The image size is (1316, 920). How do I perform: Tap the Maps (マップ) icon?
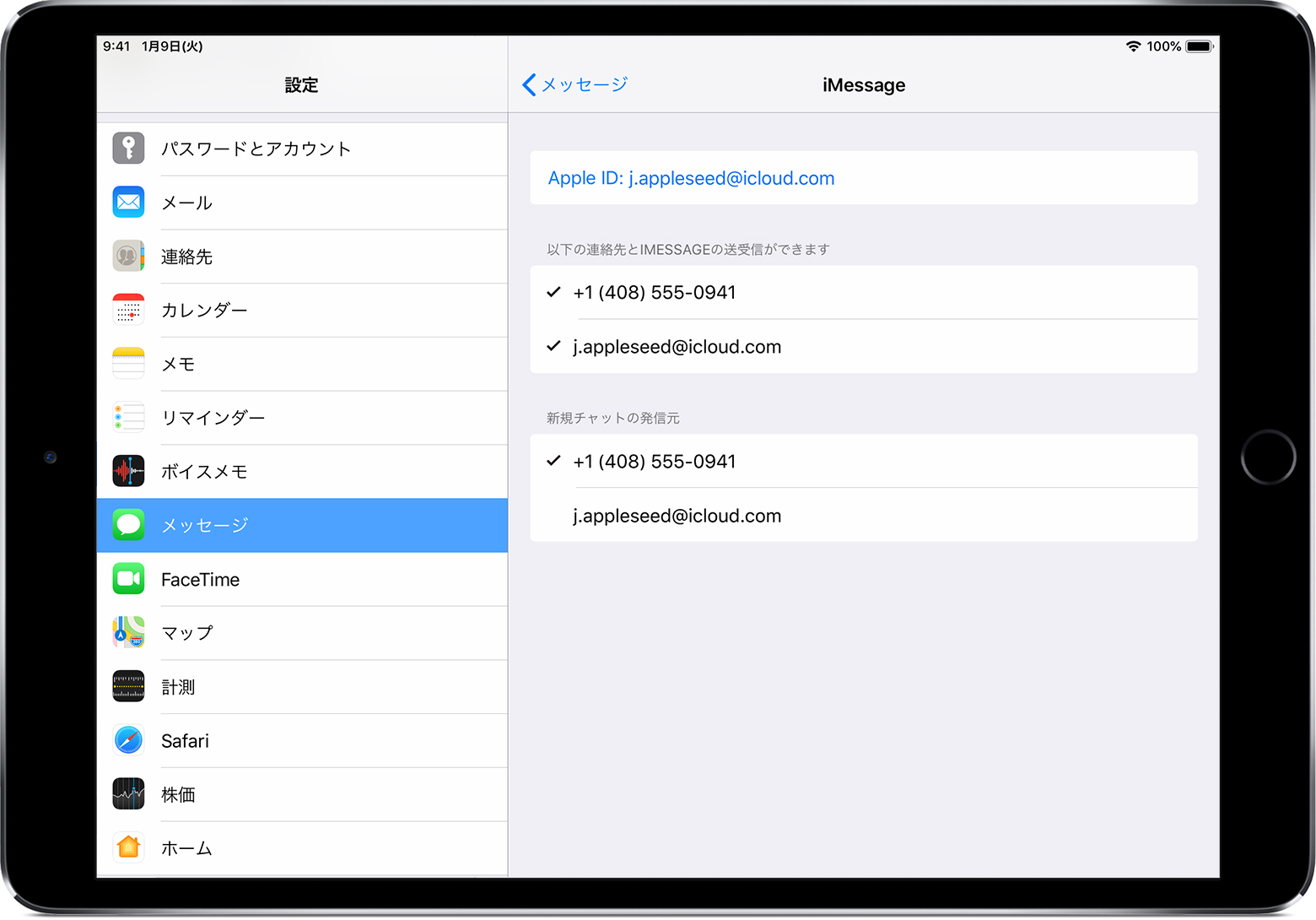click(x=128, y=633)
